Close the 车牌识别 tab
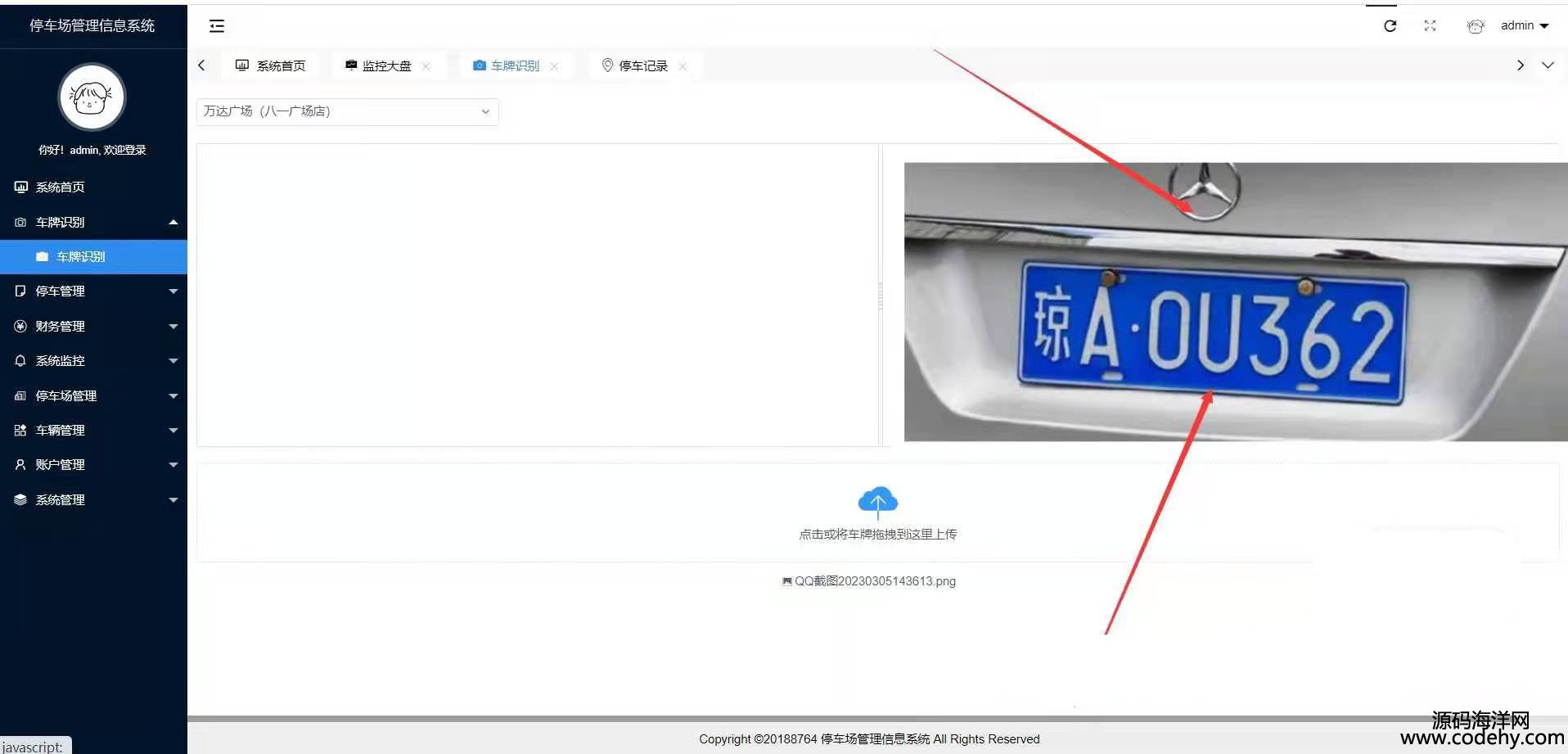Viewport: 1568px width, 754px height. click(554, 66)
